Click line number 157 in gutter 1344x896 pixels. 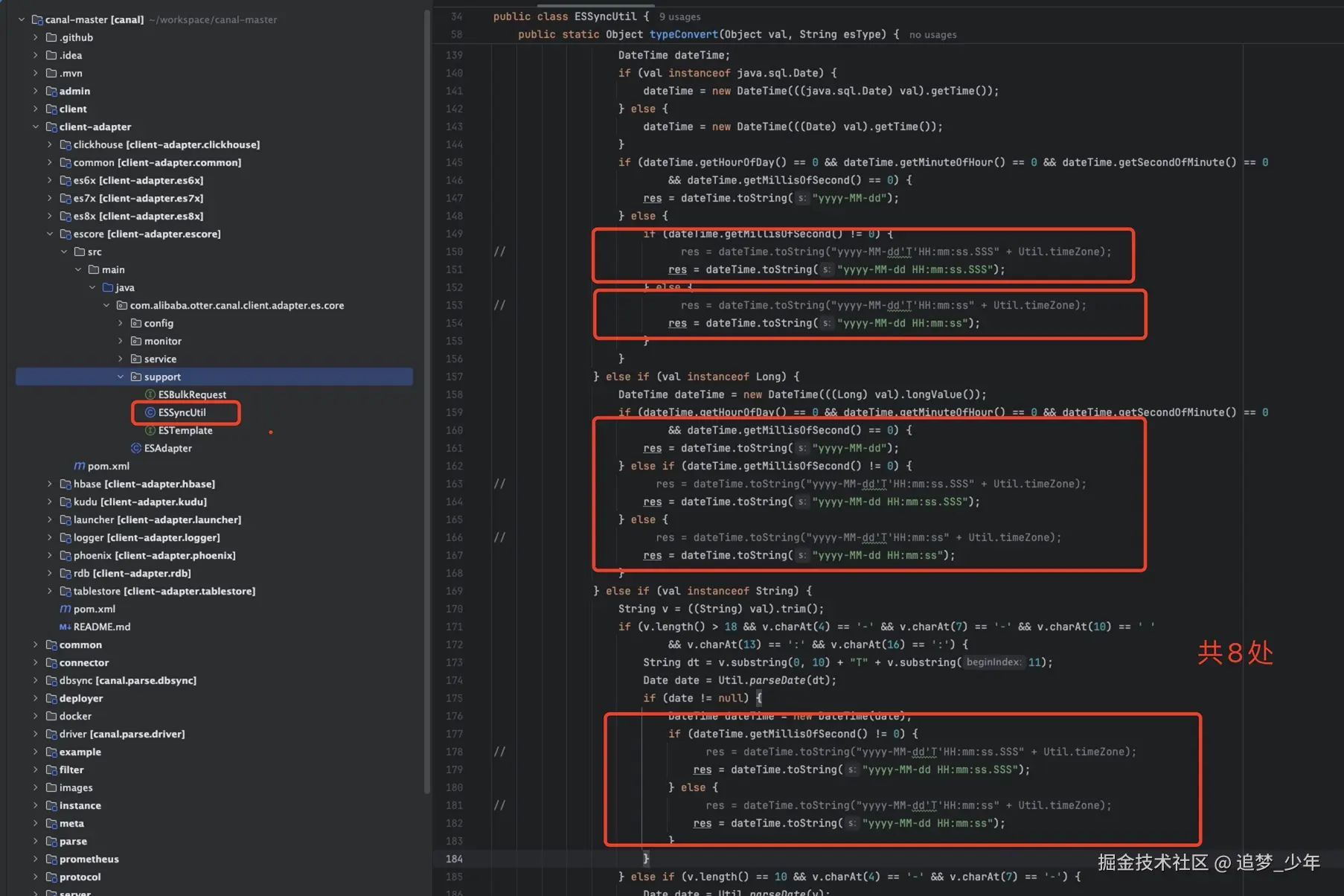click(454, 377)
